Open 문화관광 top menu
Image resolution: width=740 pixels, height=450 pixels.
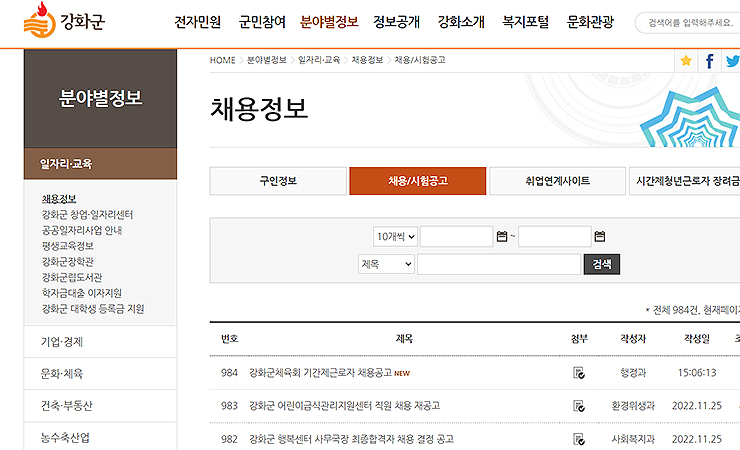point(590,22)
